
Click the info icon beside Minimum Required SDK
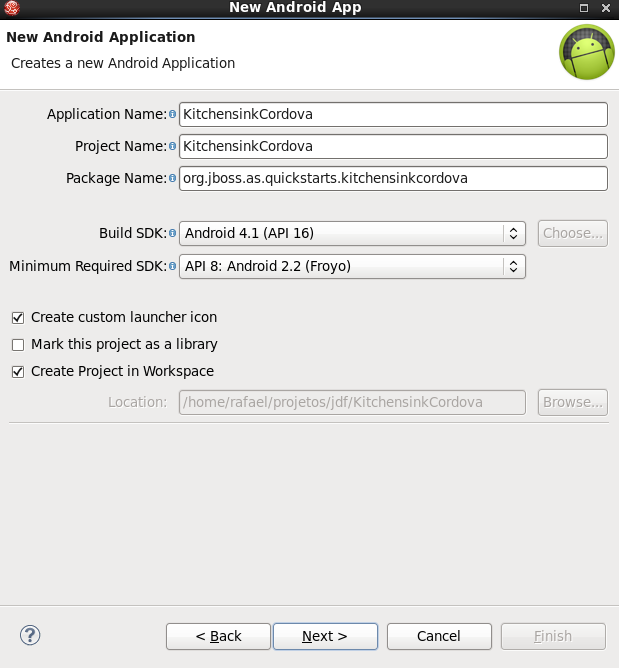coord(172,266)
